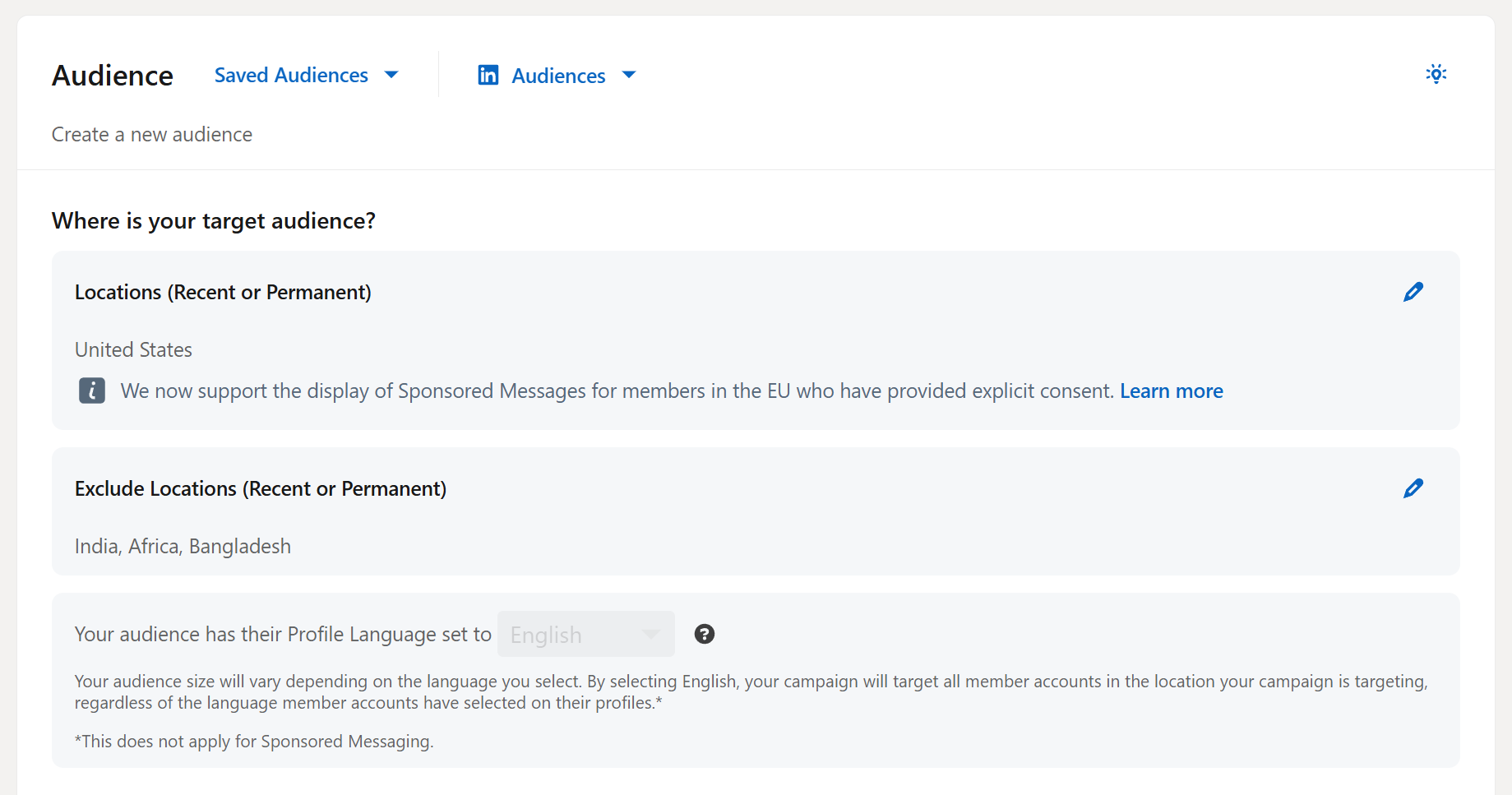Image resolution: width=1512 pixels, height=795 pixels.
Task: Click the lightbulb tips icon
Action: pos(1436,74)
